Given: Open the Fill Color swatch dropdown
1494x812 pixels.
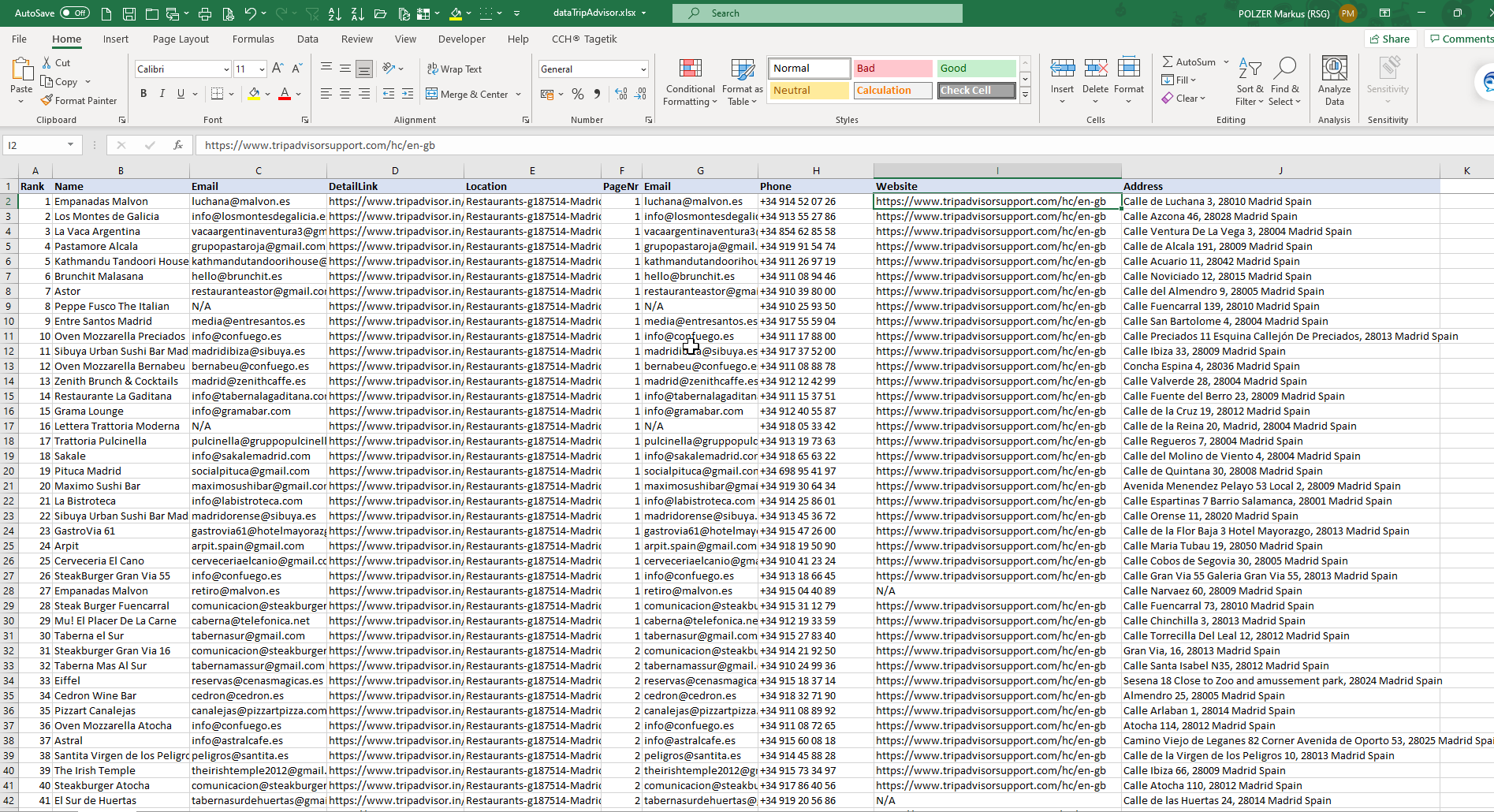Looking at the screenshot, I should point(266,93).
